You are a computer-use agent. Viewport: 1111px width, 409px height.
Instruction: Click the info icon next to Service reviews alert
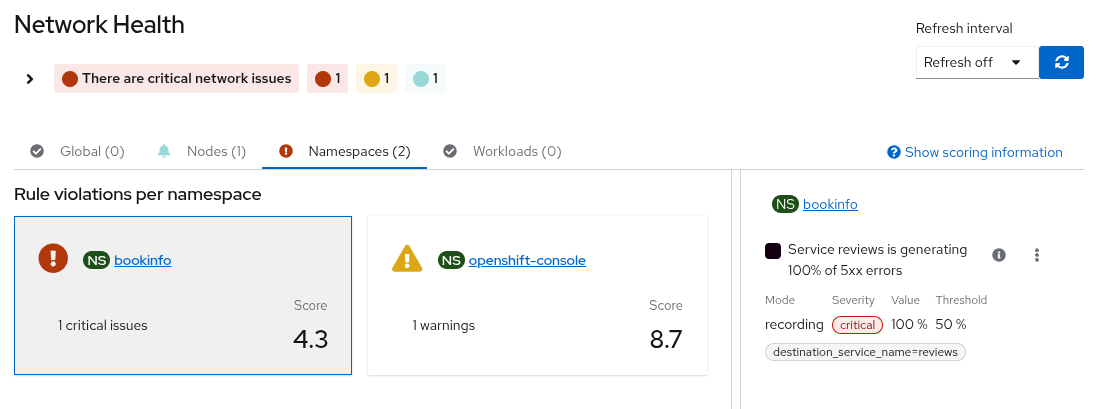(999, 254)
